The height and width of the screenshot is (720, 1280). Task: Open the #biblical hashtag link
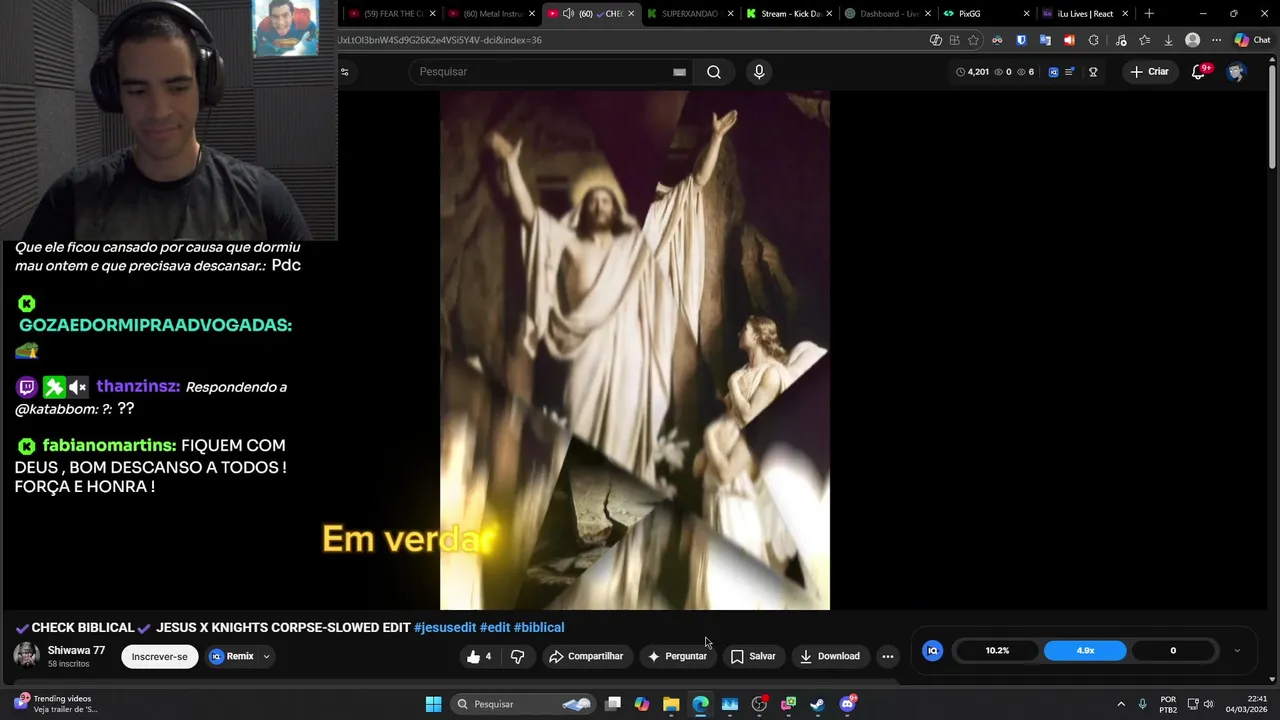coord(539,628)
